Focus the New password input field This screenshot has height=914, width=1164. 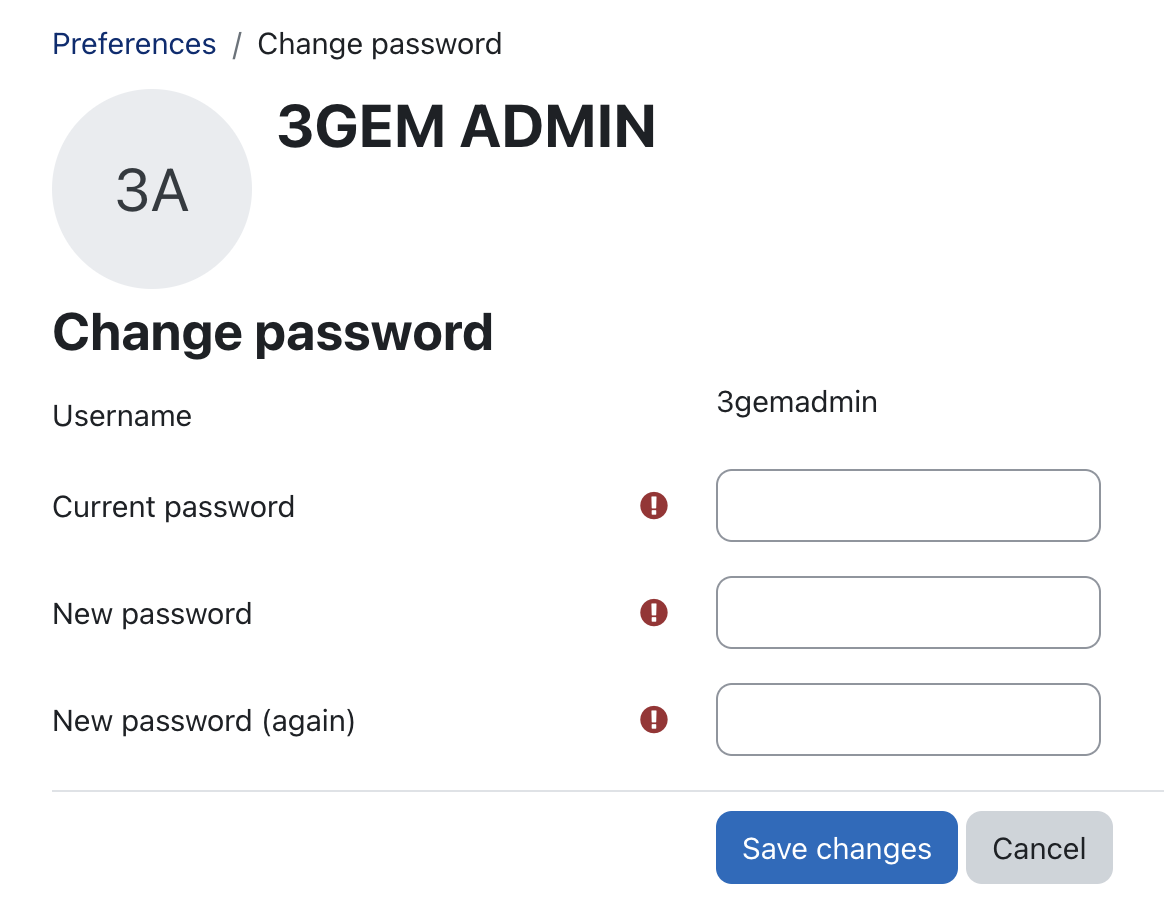tap(908, 612)
